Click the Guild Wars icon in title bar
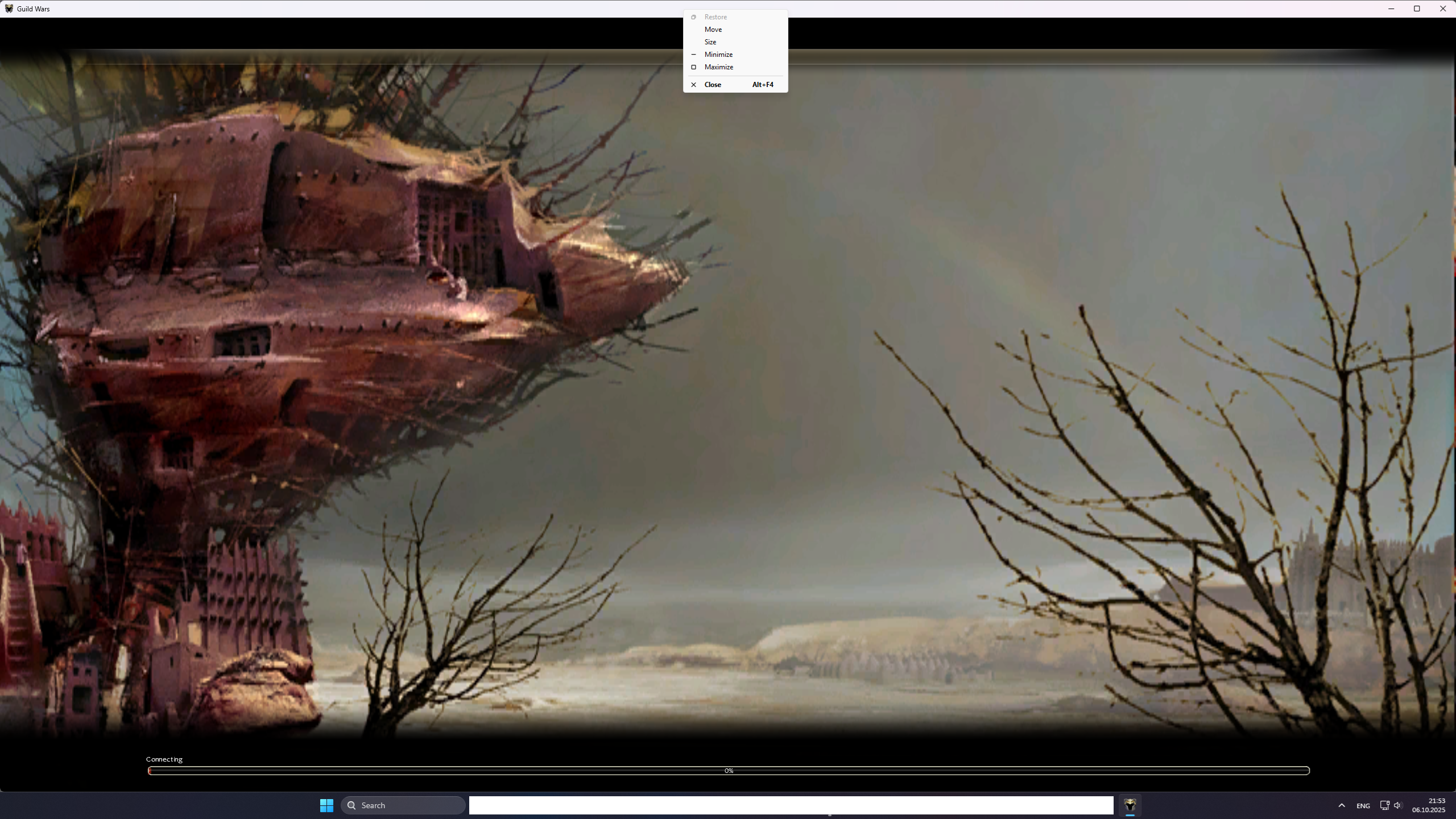Viewport: 1456px width, 819px height. point(9,9)
